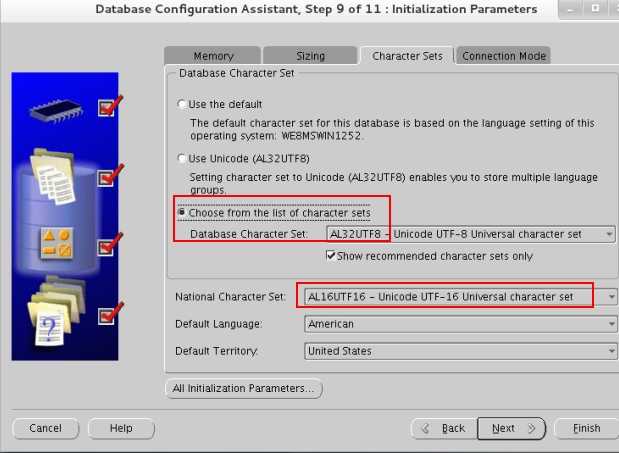Viewport: 619px width, 453px height.
Task: Click the checkmark box beside the documents icon
Action: (x=106, y=178)
